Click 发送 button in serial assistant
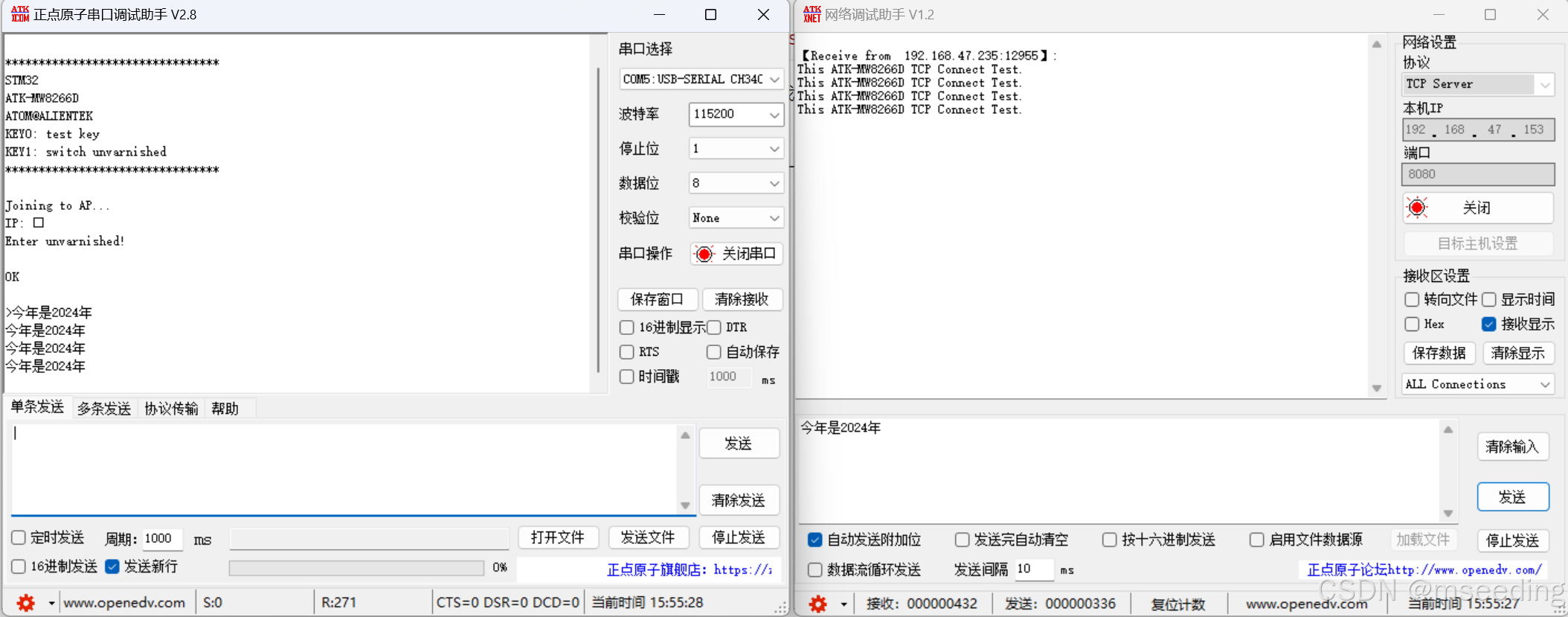Image resolution: width=1568 pixels, height=617 pixels. pos(739,444)
